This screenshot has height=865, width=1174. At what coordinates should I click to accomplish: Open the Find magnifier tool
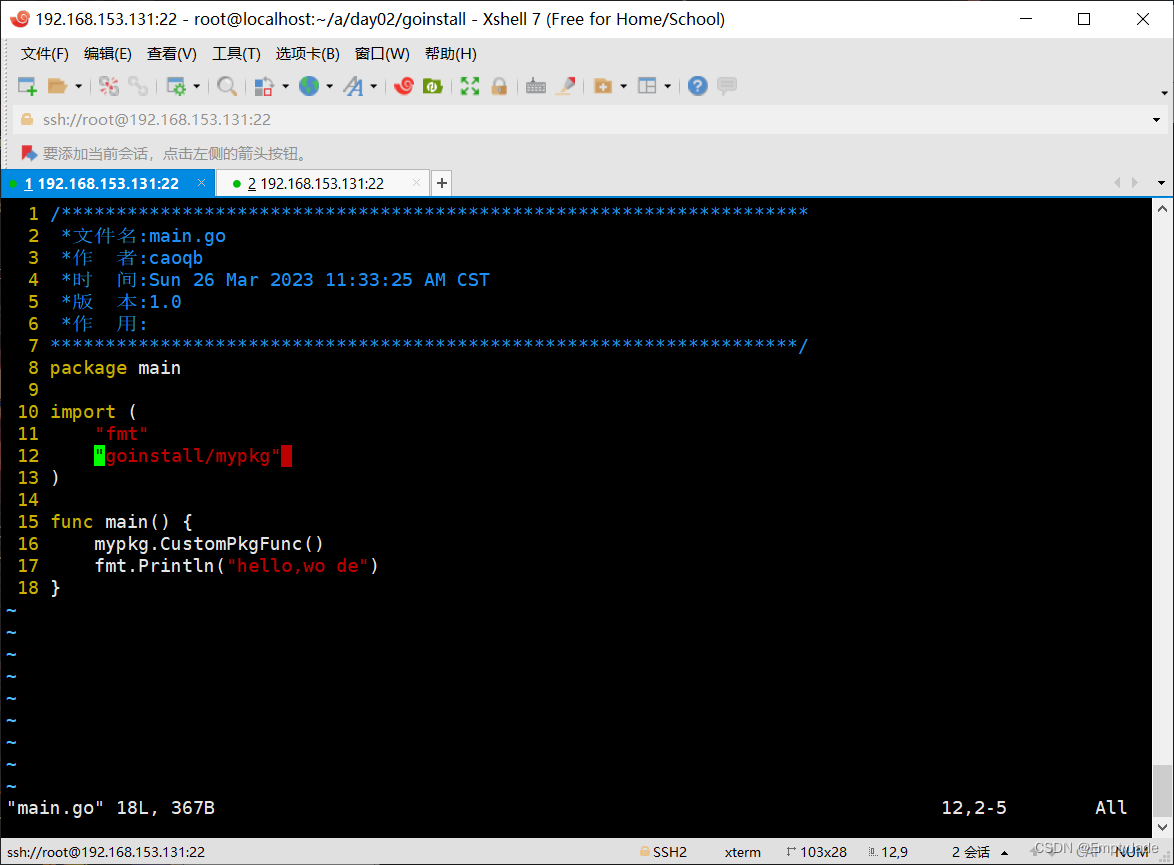pos(227,86)
